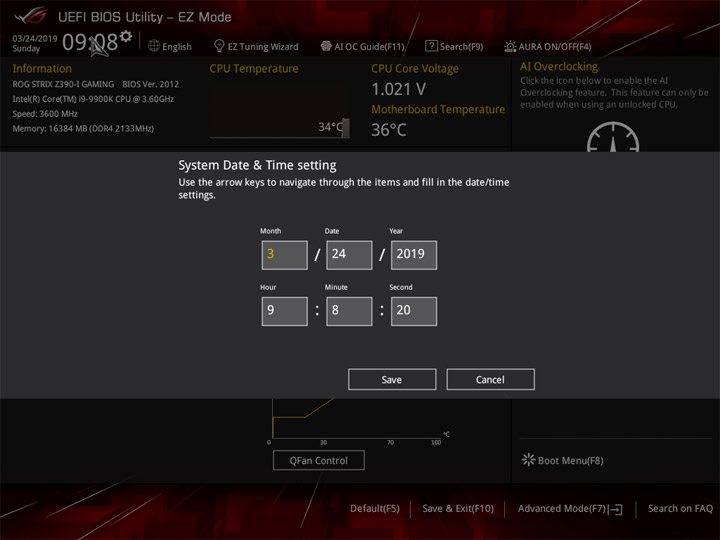The height and width of the screenshot is (540, 720).
Task: Click the CPU temperature bar at 34°C
Action: tap(345, 128)
